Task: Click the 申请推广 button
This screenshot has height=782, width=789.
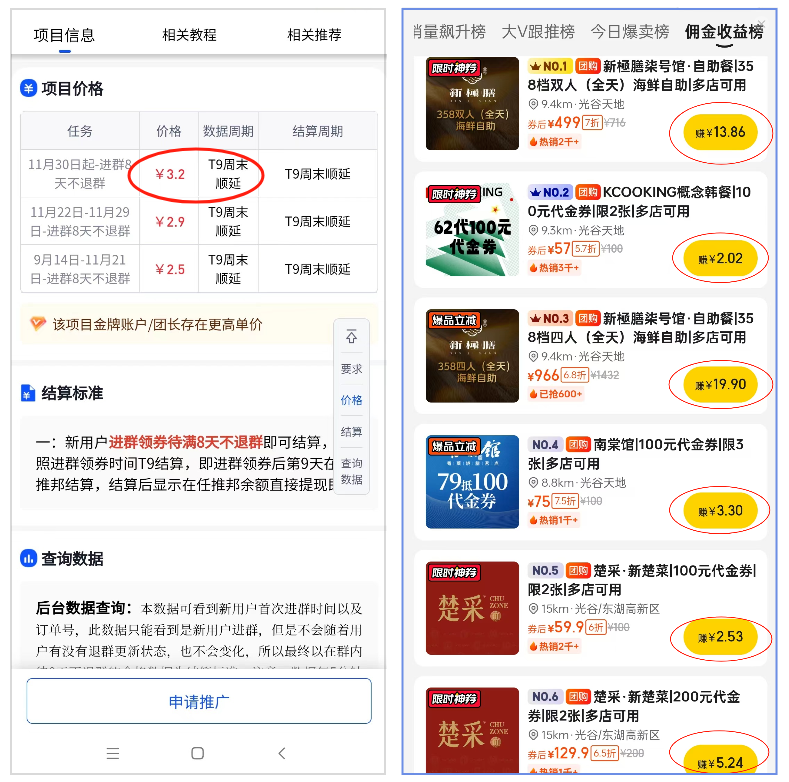Action: 199,701
